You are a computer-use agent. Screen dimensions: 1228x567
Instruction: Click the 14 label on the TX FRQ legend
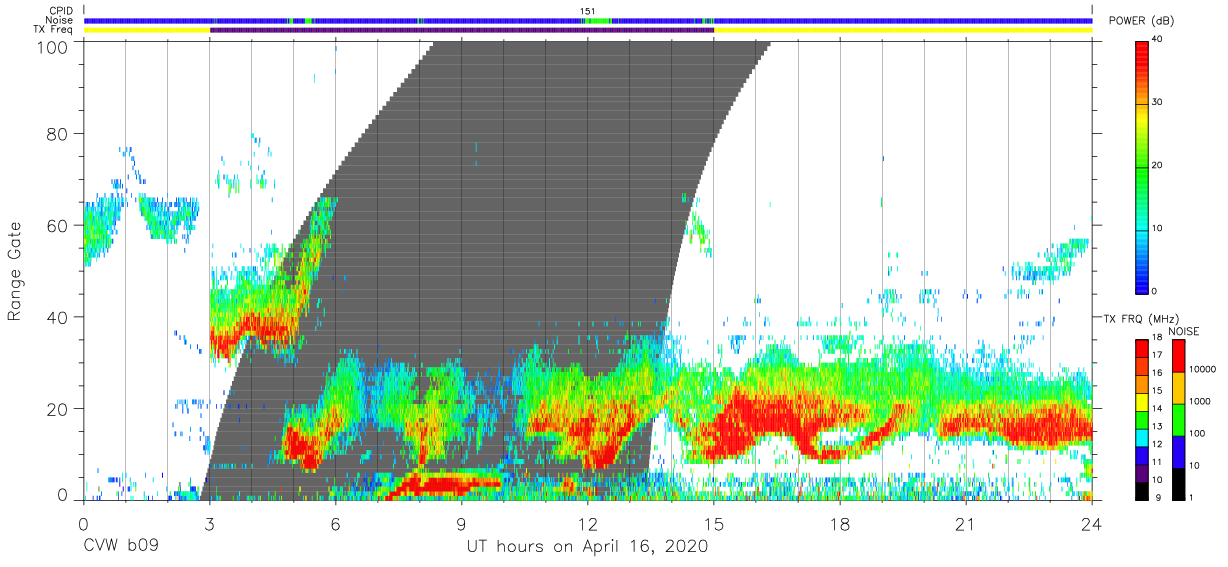point(1158,410)
